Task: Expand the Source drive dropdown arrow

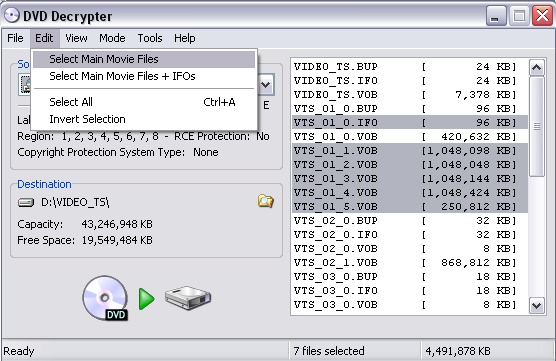Action: tap(266, 85)
